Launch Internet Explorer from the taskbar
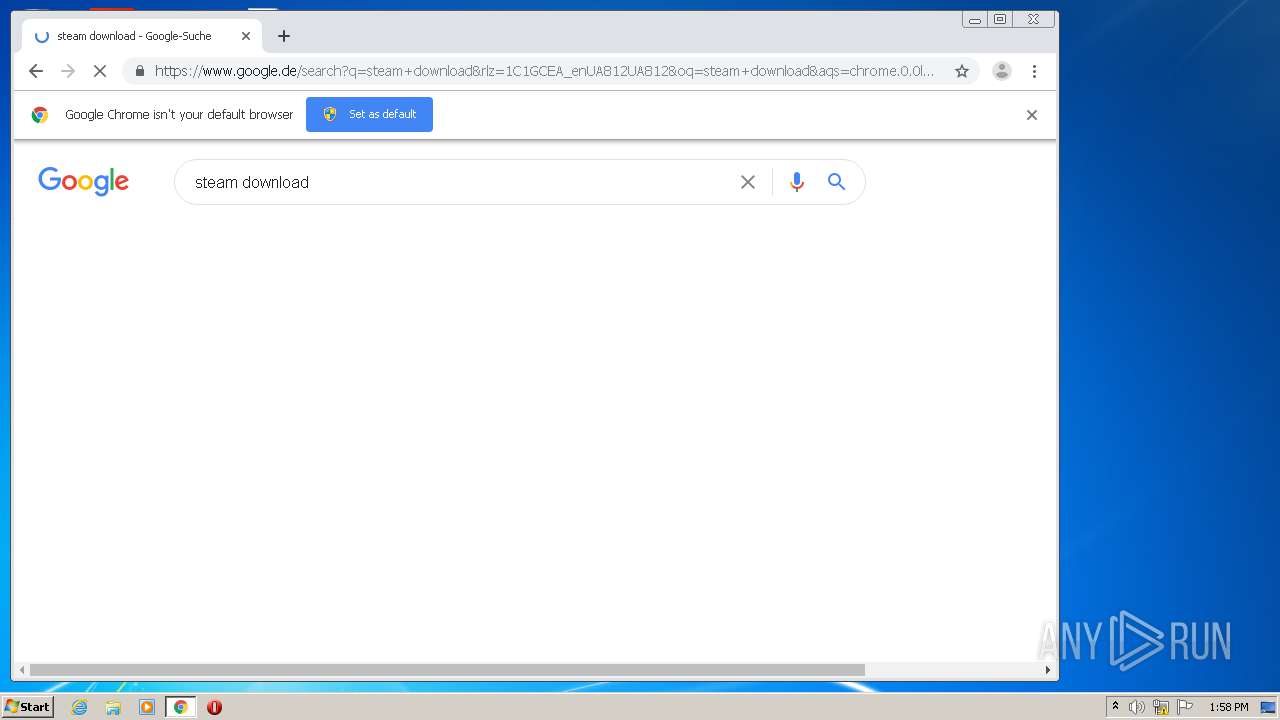 [x=79, y=707]
